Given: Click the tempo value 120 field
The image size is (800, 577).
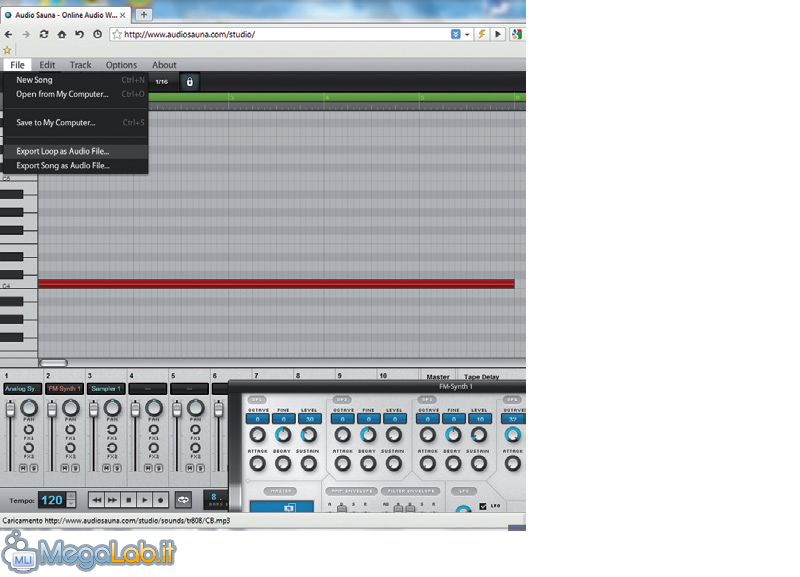Looking at the screenshot, I should [x=53, y=500].
